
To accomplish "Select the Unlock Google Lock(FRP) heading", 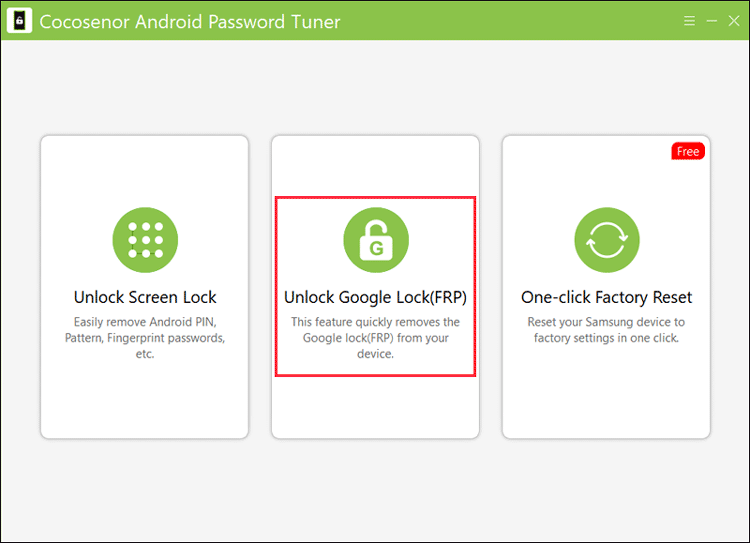I will coord(375,297).
